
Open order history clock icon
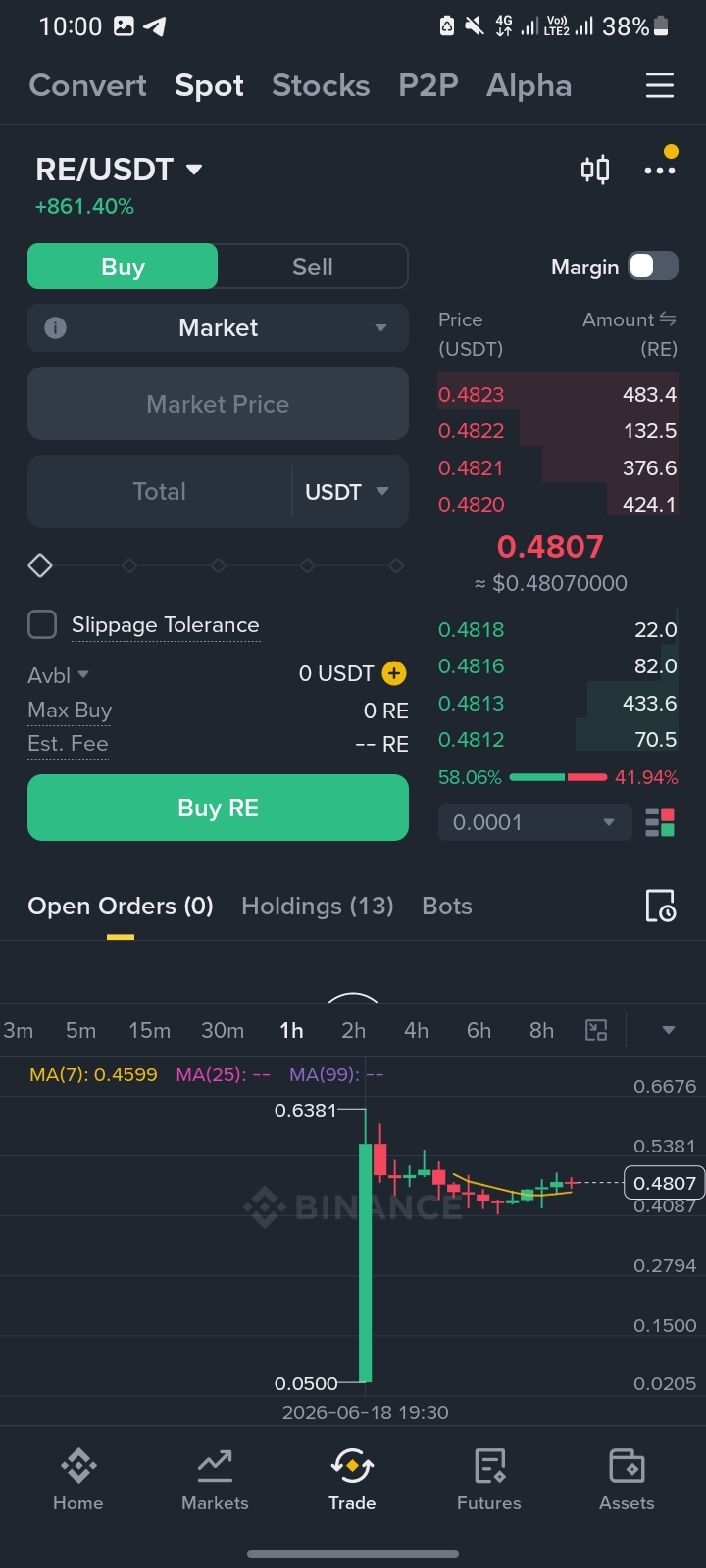pos(660,906)
